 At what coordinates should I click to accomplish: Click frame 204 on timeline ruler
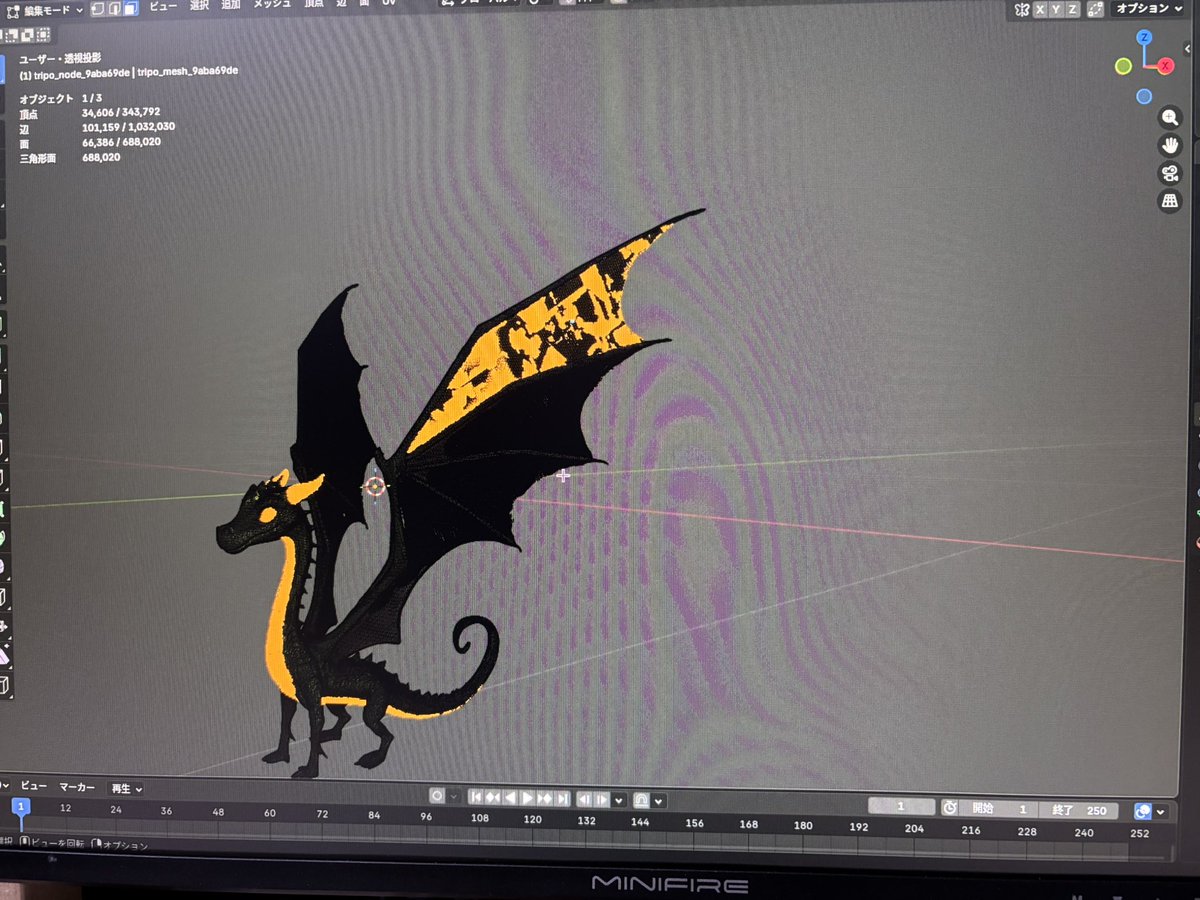pyautogui.click(x=914, y=827)
